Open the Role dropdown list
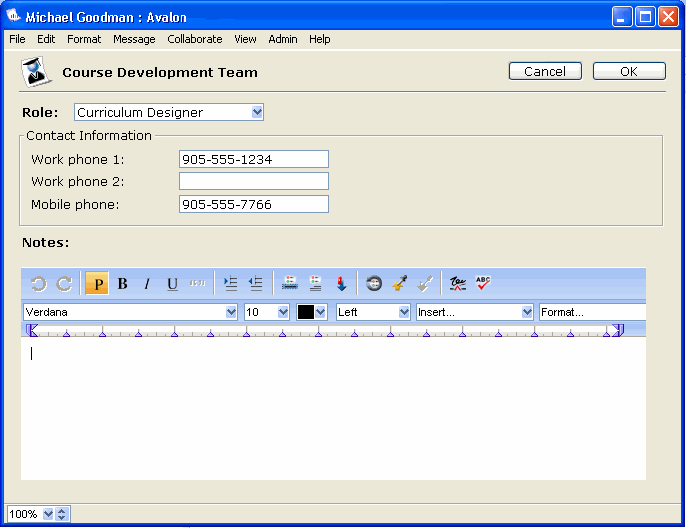Viewport: 686px width, 528px height. point(257,112)
